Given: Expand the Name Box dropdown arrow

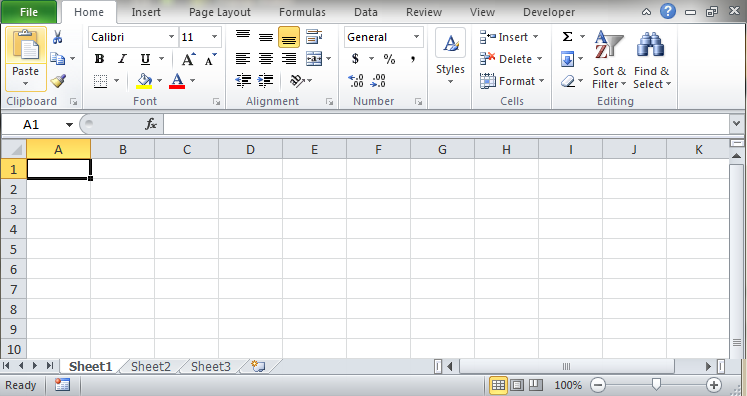Looking at the screenshot, I should 70,125.
